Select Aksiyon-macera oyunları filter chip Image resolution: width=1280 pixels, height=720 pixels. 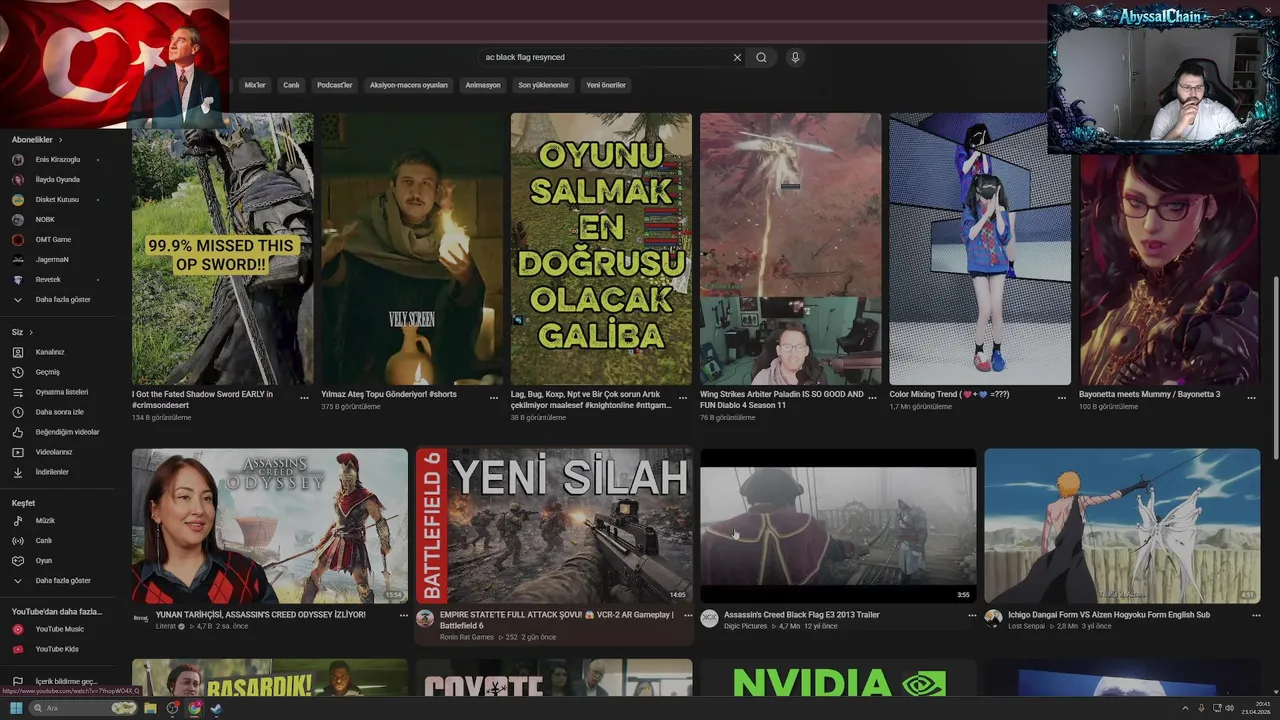coord(409,85)
